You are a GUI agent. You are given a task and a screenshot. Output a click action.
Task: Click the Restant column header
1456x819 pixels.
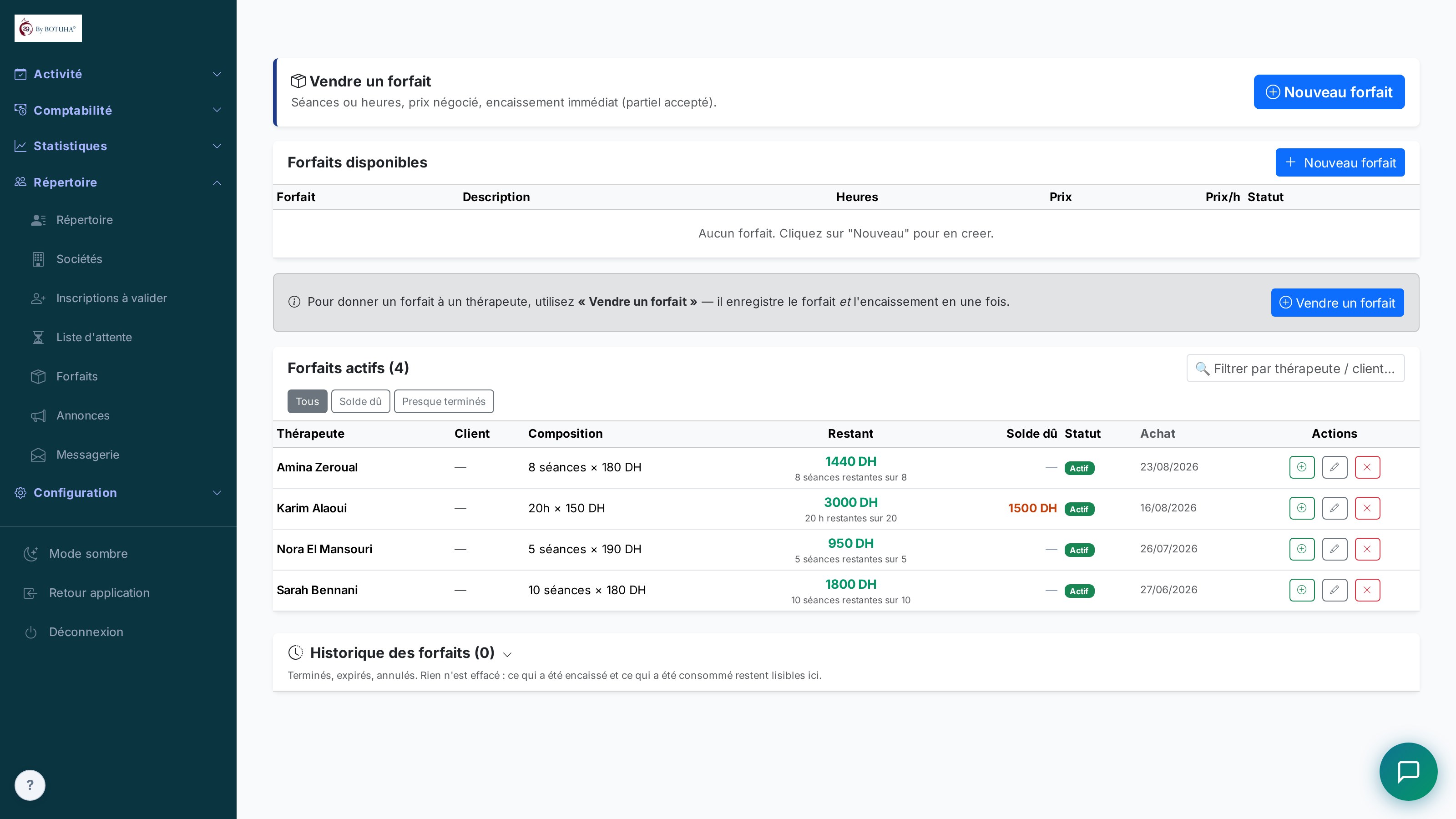tap(850, 434)
